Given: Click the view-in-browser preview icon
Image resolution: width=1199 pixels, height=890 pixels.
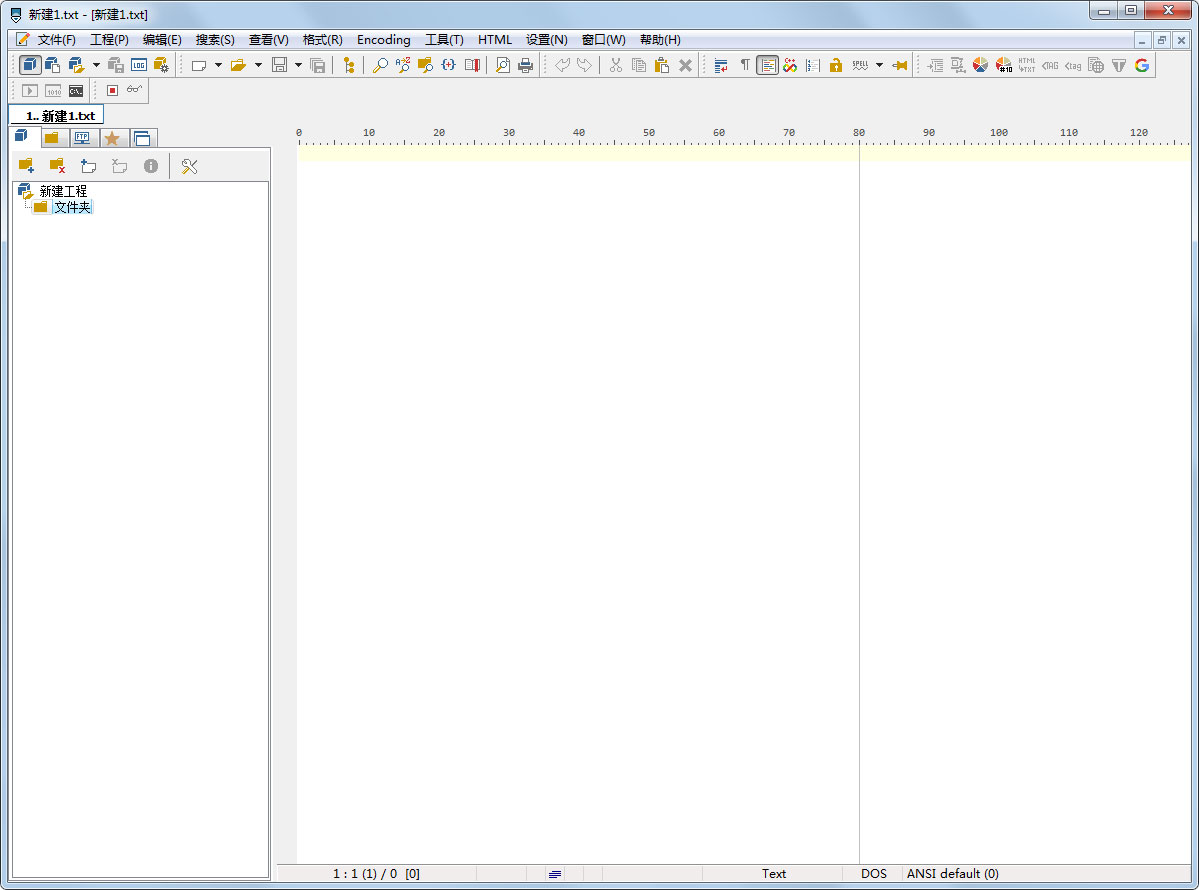Looking at the screenshot, I should click(1095, 65).
